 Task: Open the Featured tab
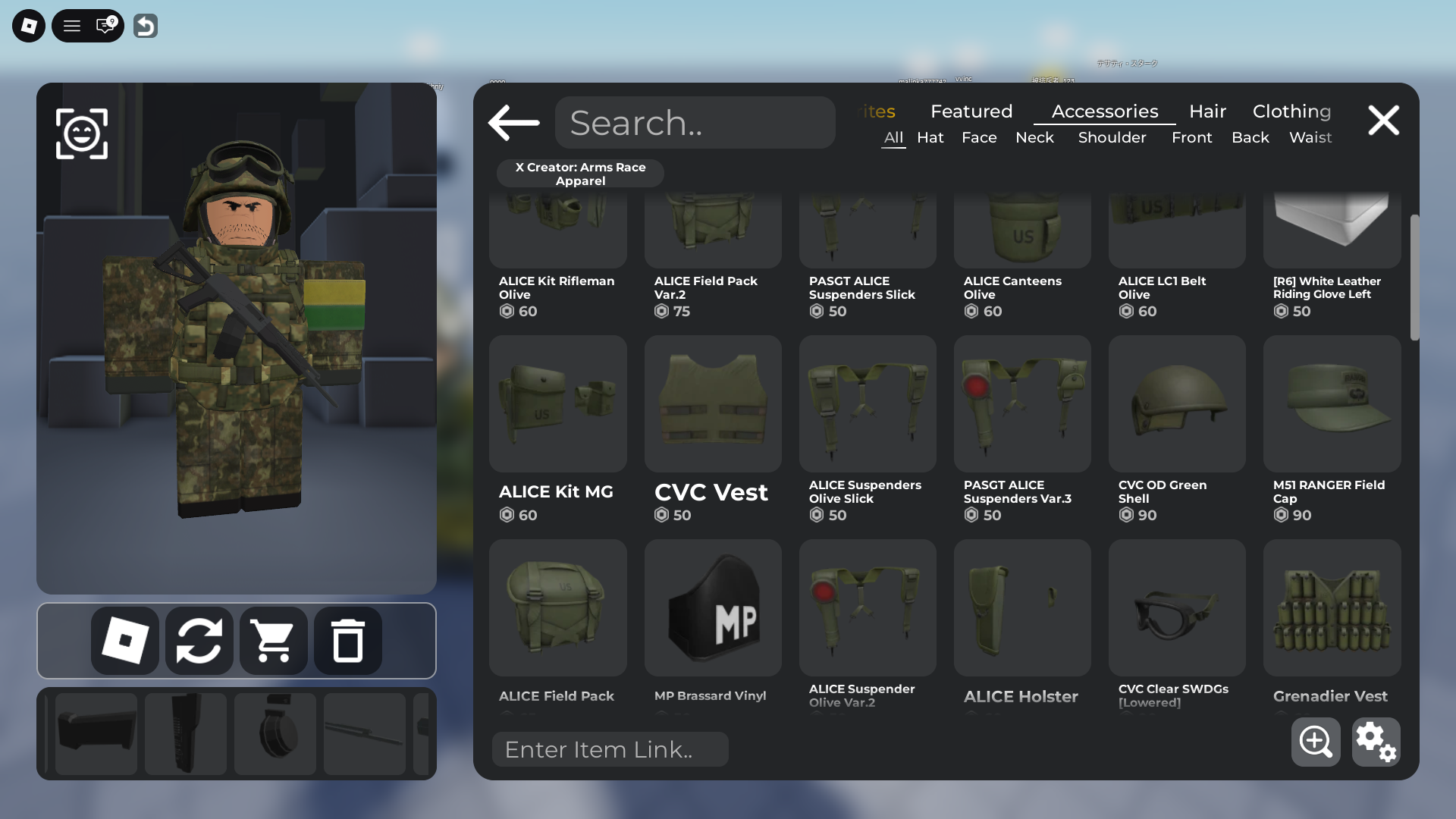pos(971,111)
